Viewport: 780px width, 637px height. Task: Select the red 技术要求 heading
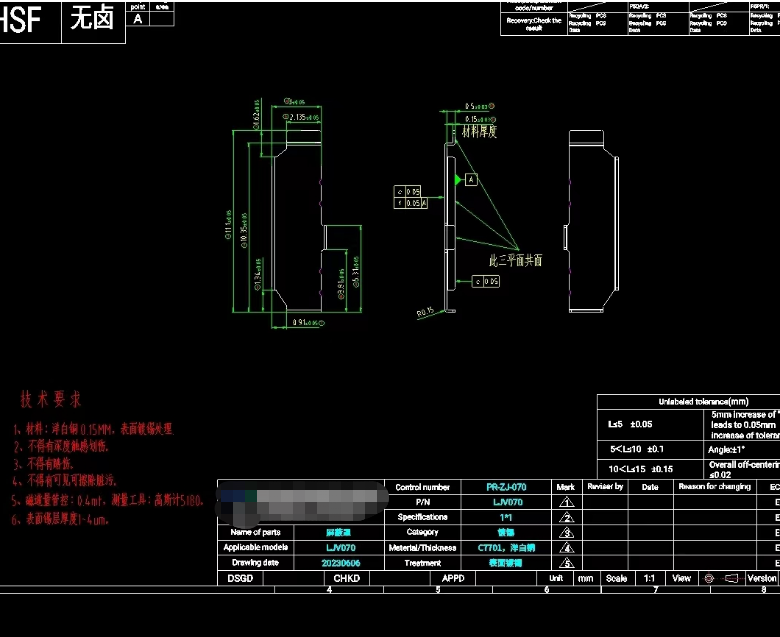click(52, 399)
